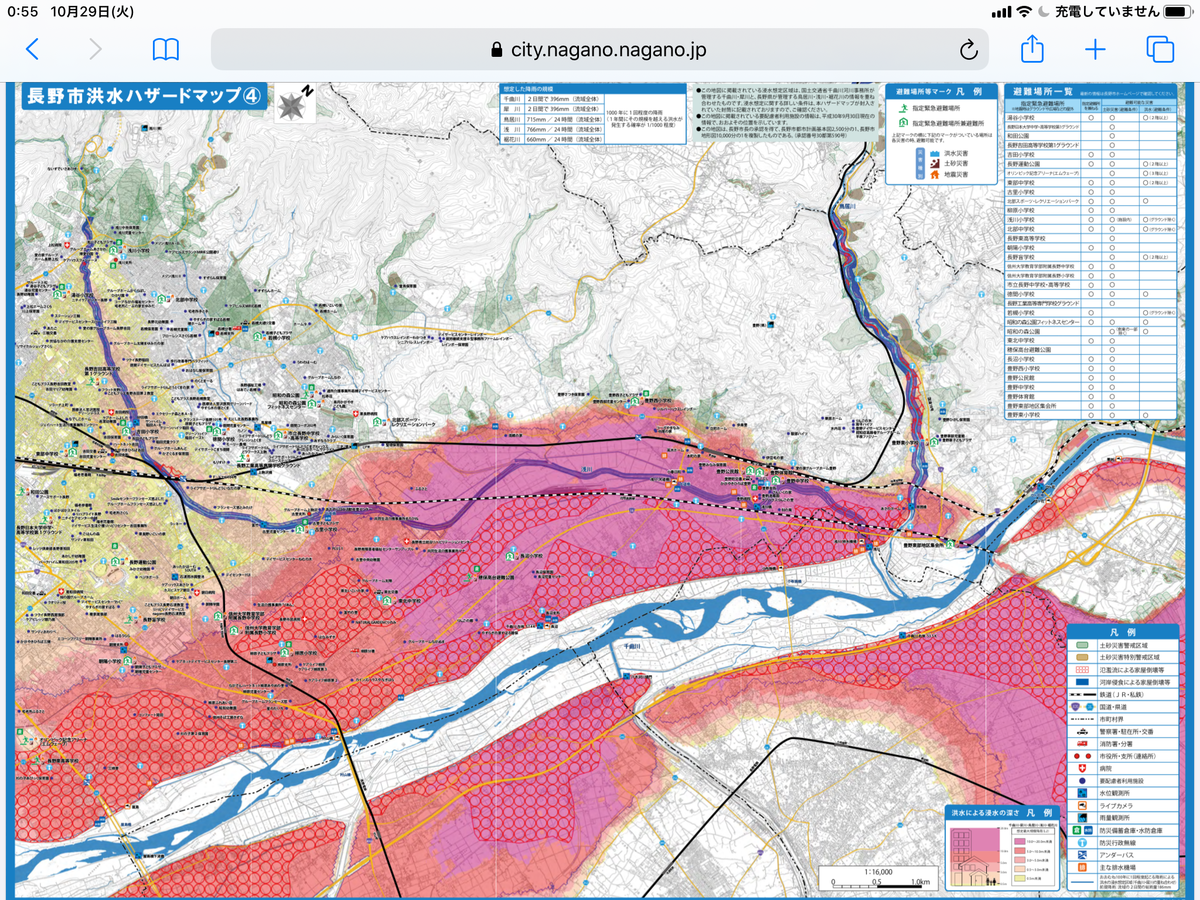Click the 土砂災害警戒区域 green swatch
This screenshot has width=1200, height=900.
click(1082, 645)
